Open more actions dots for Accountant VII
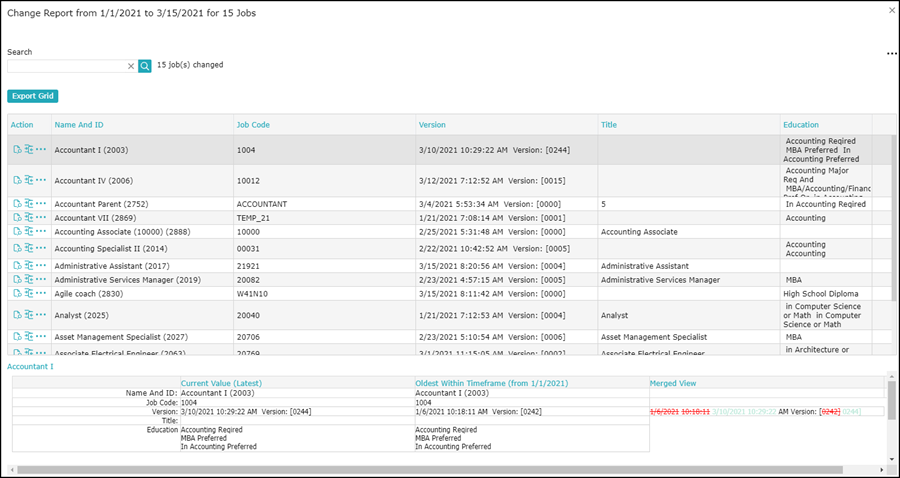This screenshot has height=478, width=900. pyautogui.click(x=41, y=217)
